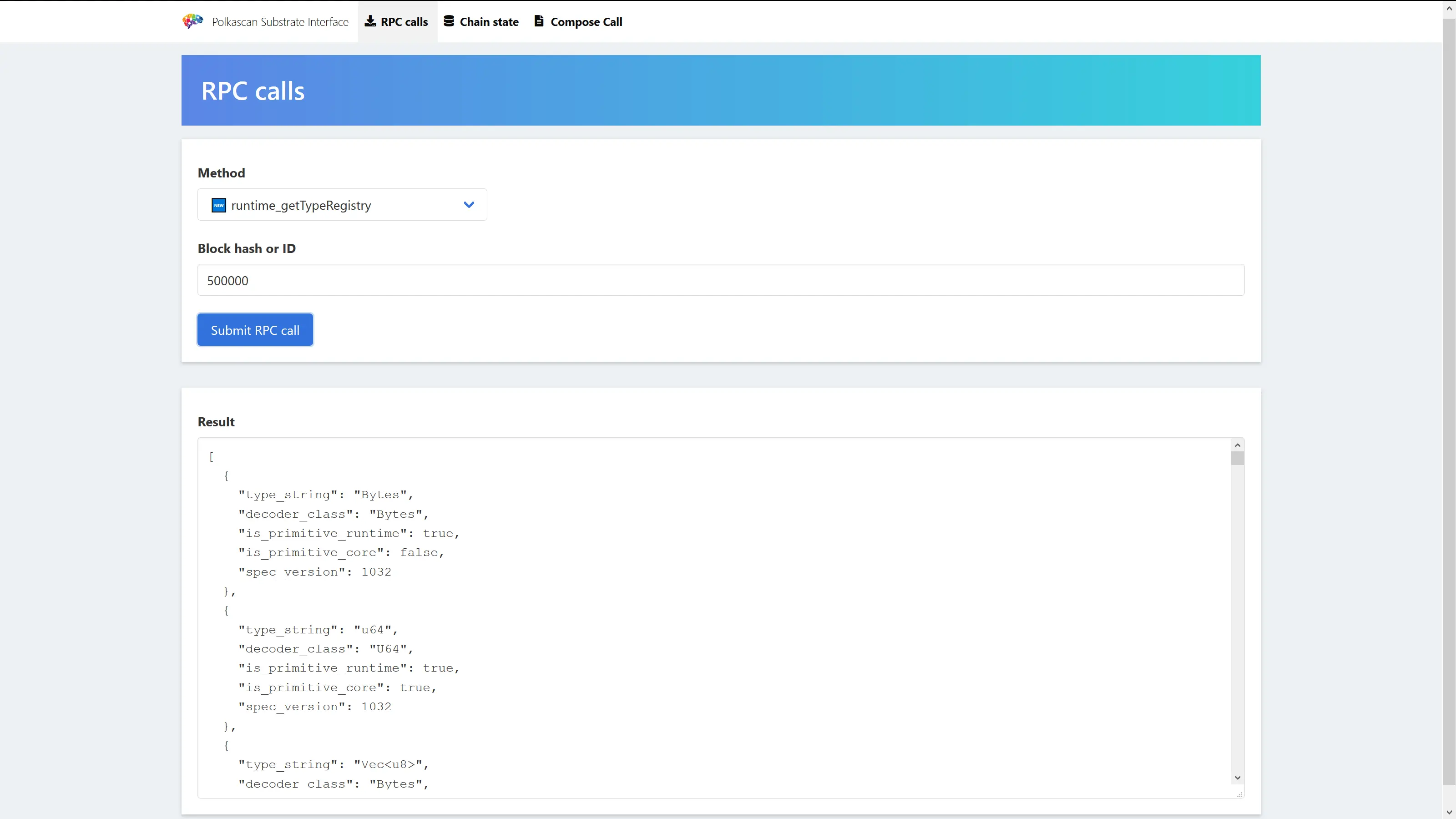
Task: Click the Result box scroll-down arrow
Action: coord(1237,778)
